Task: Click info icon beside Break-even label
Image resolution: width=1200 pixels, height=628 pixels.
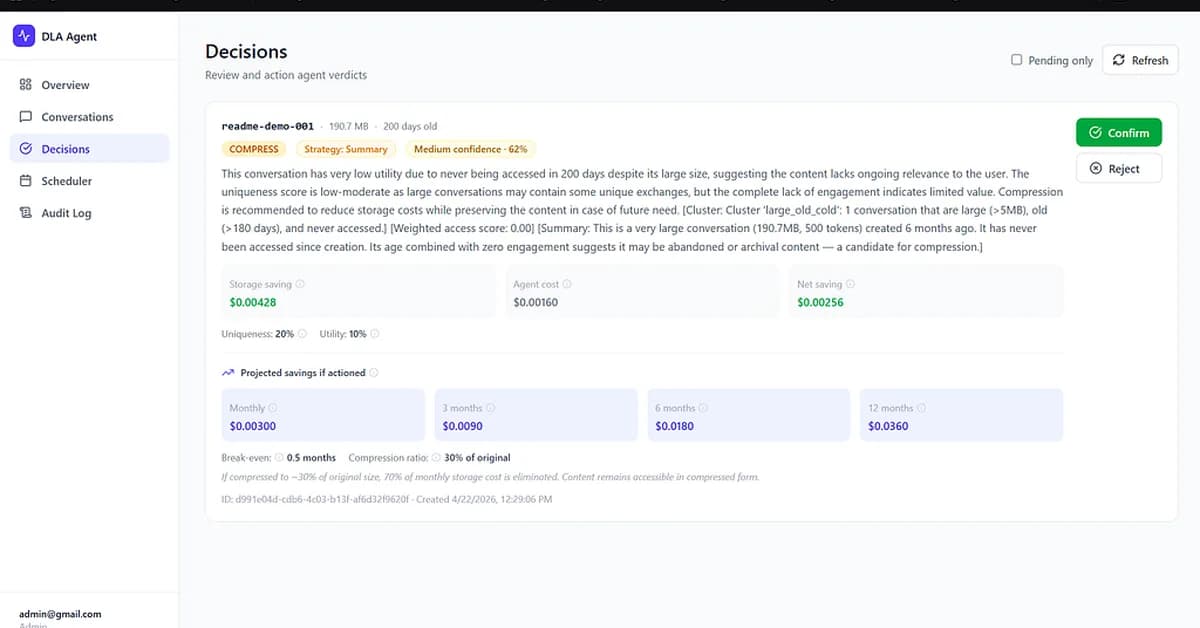Action: point(279,457)
